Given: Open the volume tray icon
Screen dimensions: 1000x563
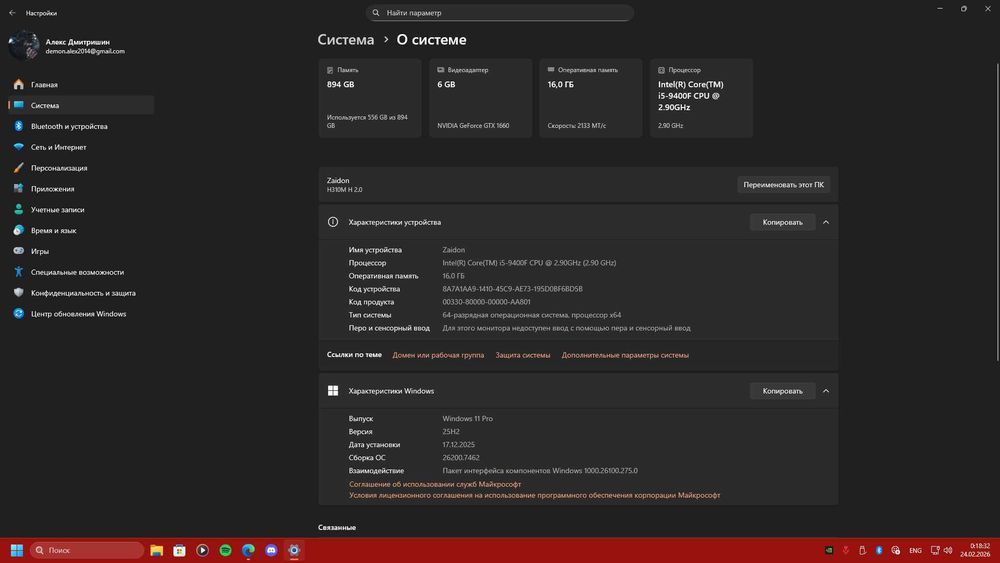Looking at the screenshot, I should pos(948,550).
